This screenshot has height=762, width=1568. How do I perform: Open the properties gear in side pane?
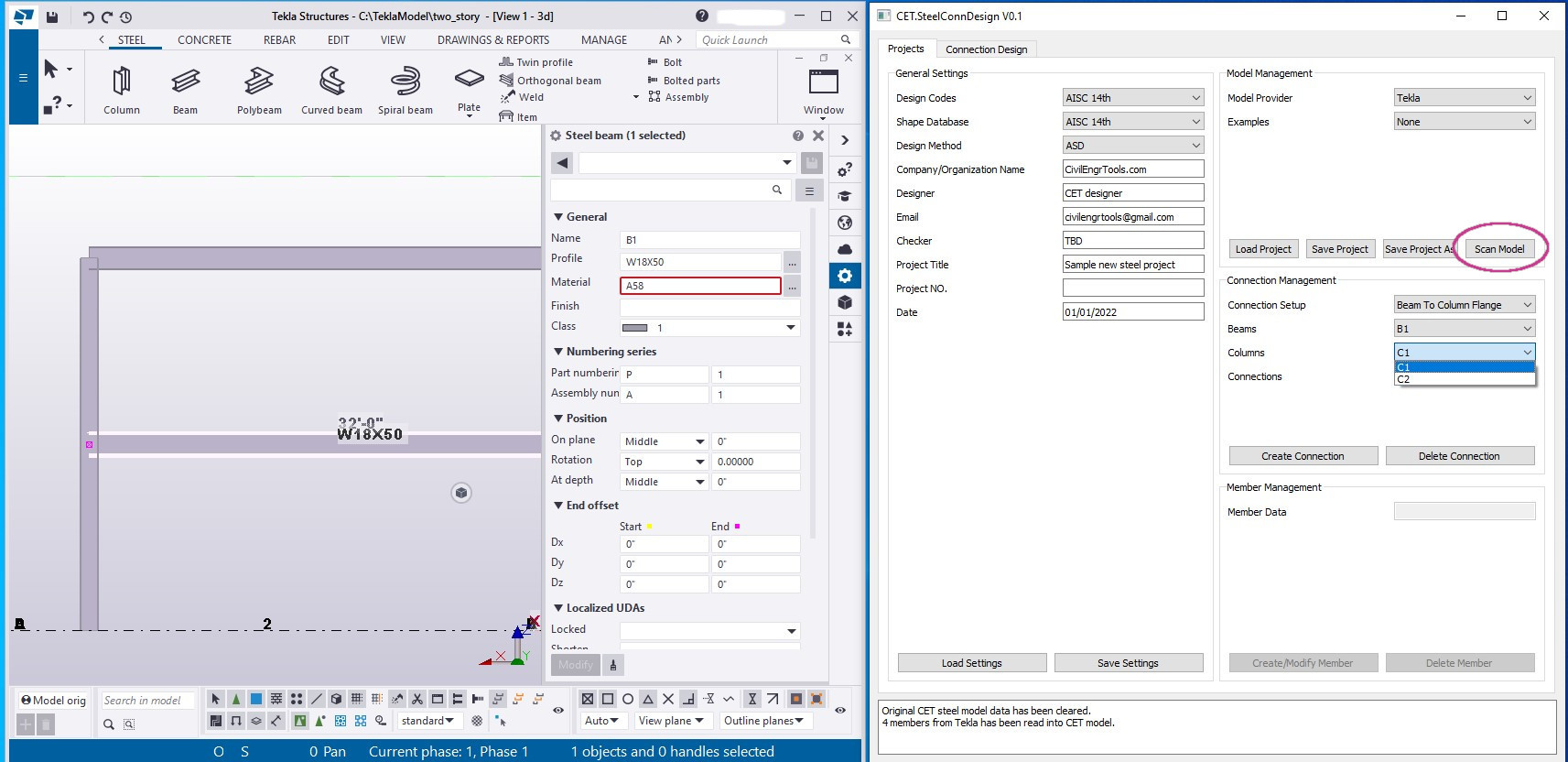tap(844, 276)
